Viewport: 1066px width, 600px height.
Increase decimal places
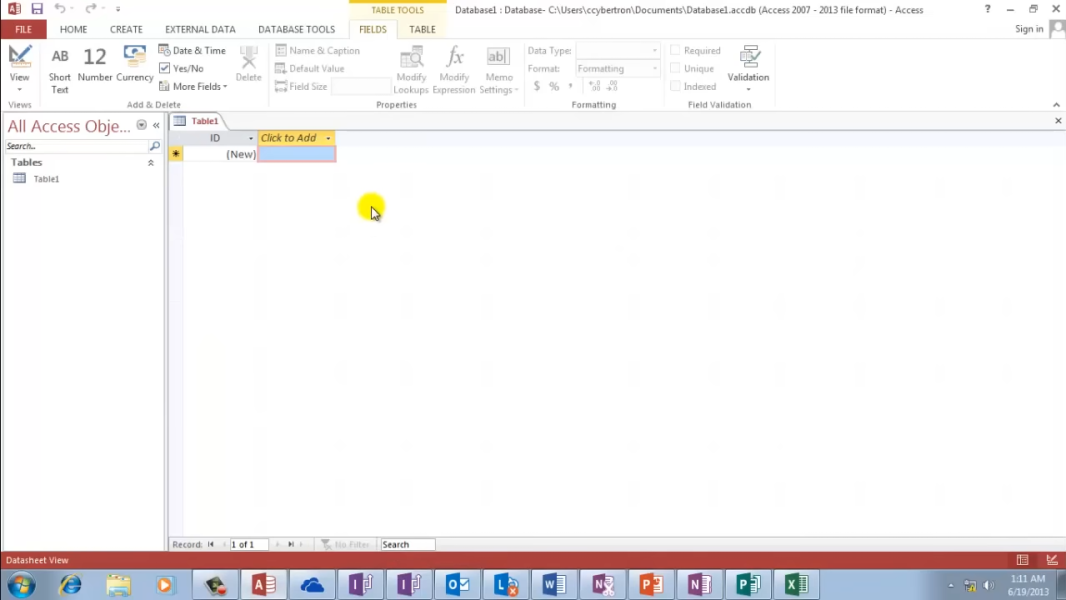point(595,86)
